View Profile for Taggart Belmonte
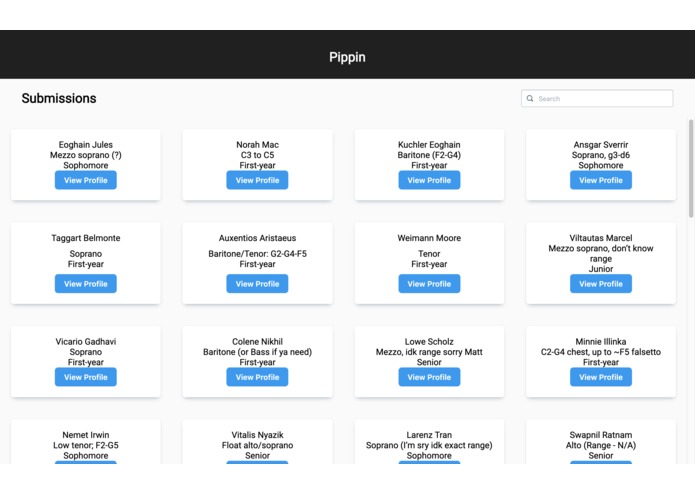 pos(86,284)
